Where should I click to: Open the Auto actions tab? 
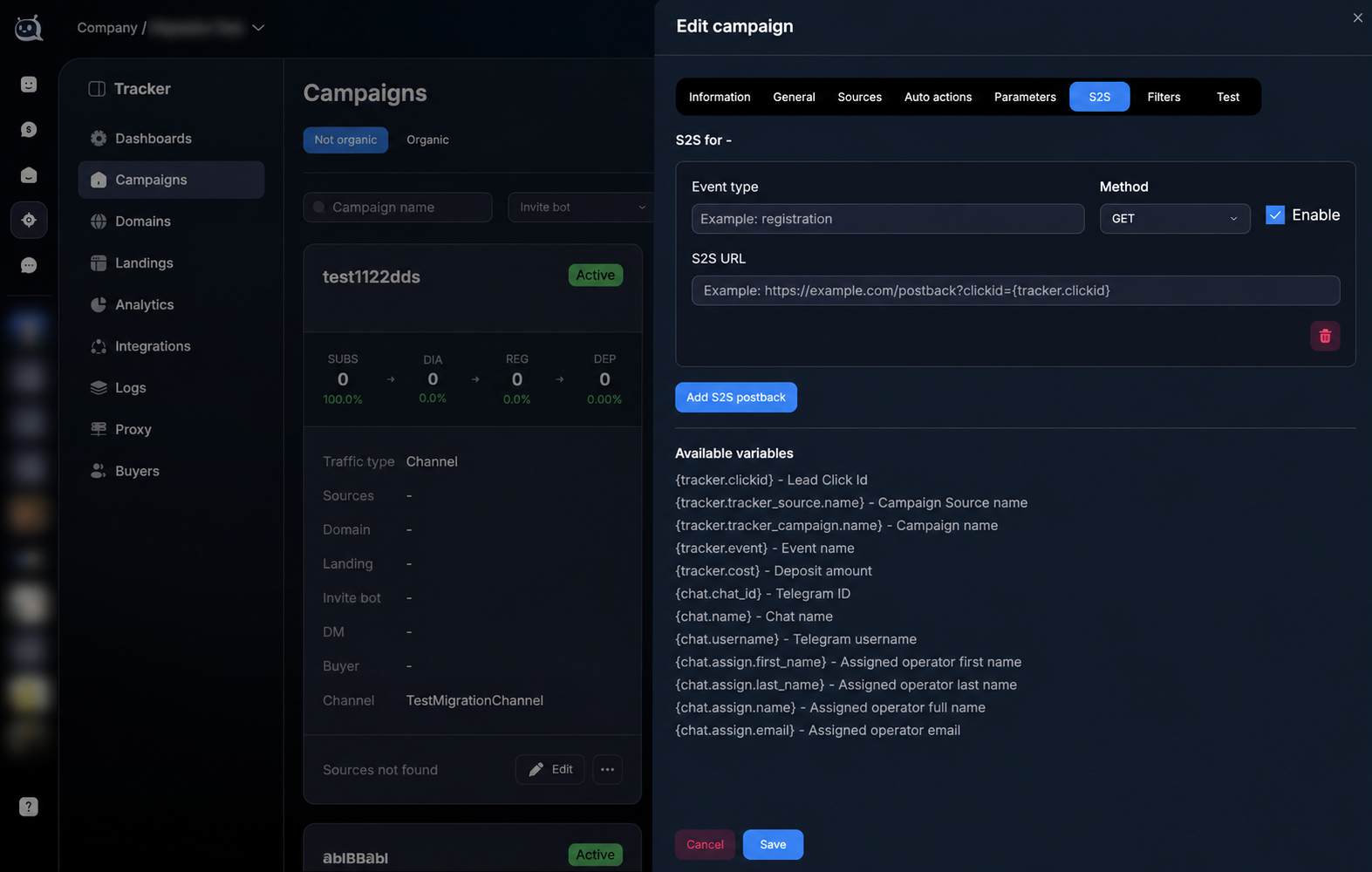(x=938, y=97)
